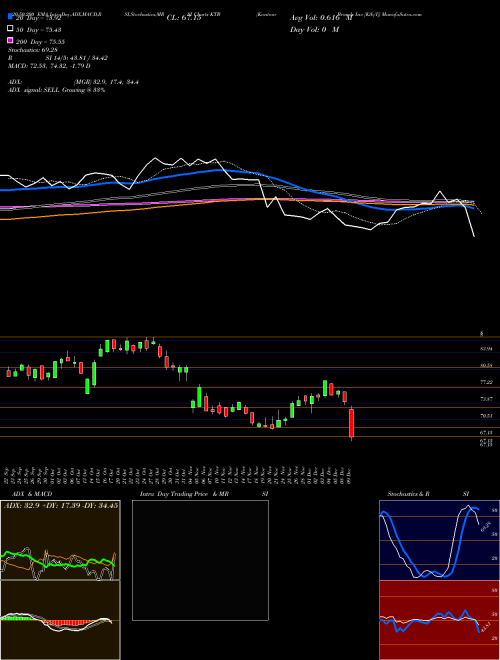Select the 'Stochastics: 69.28' line

pos(33,50)
